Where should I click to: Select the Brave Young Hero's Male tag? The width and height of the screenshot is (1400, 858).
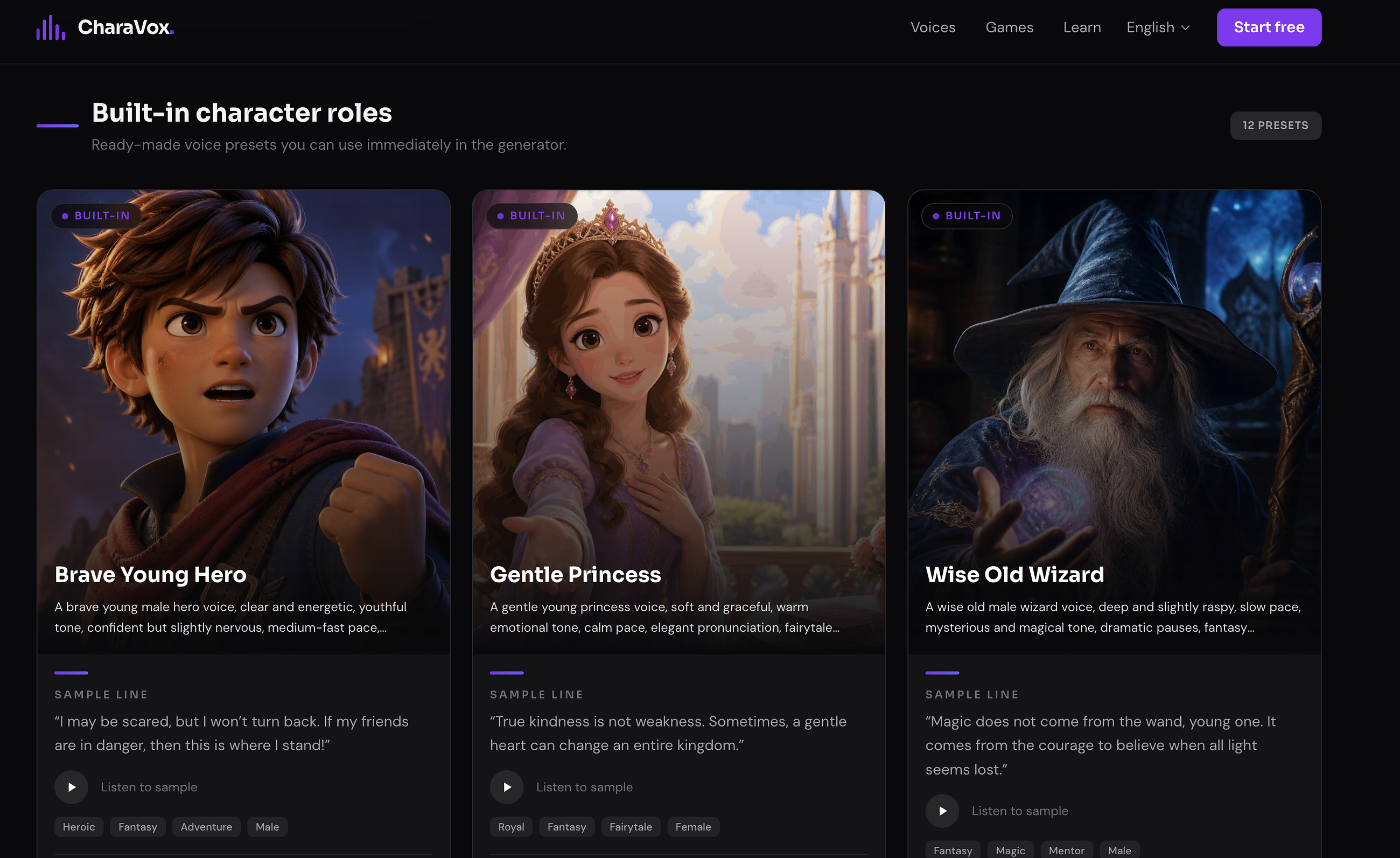(267, 827)
